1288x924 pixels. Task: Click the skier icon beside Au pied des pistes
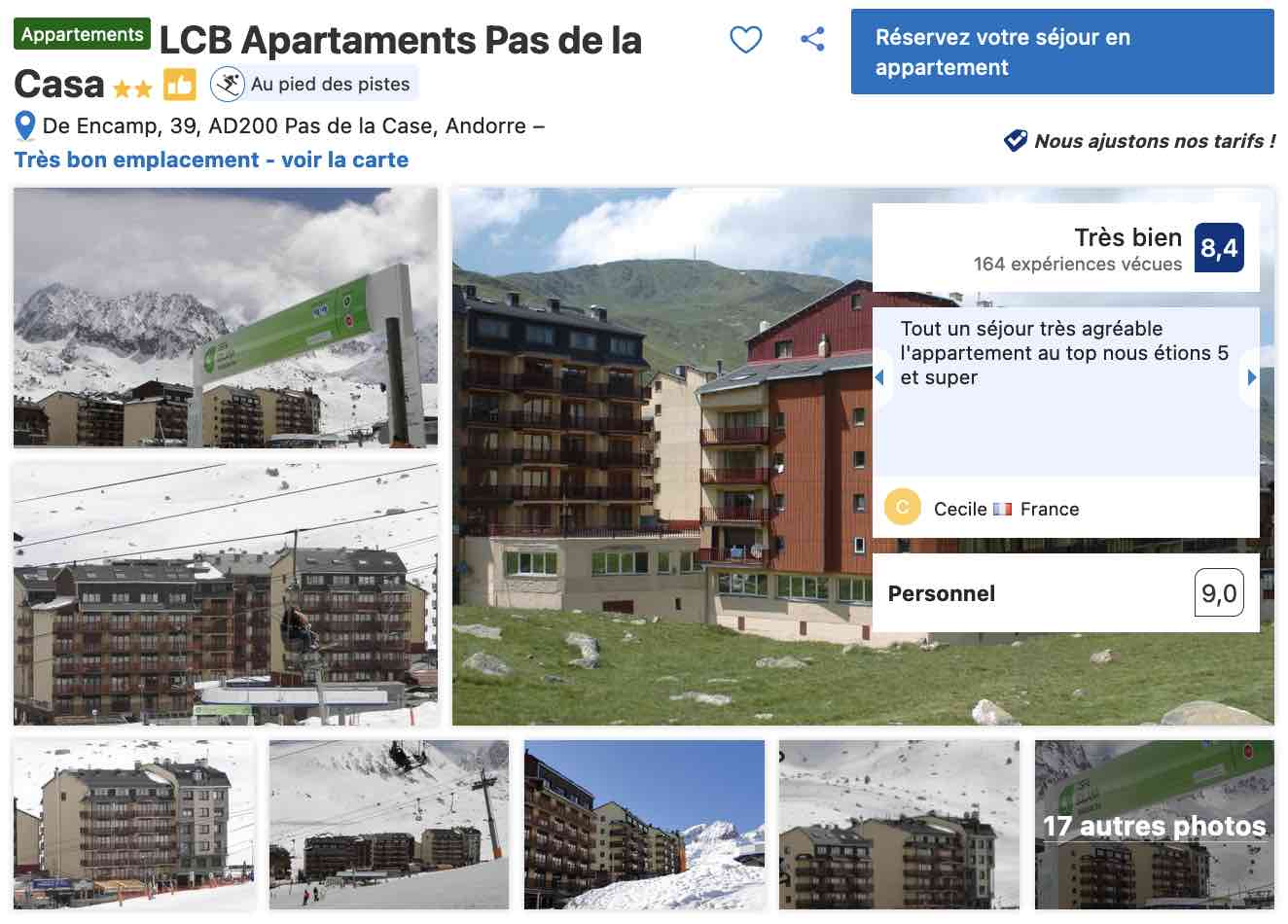[228, 85]
